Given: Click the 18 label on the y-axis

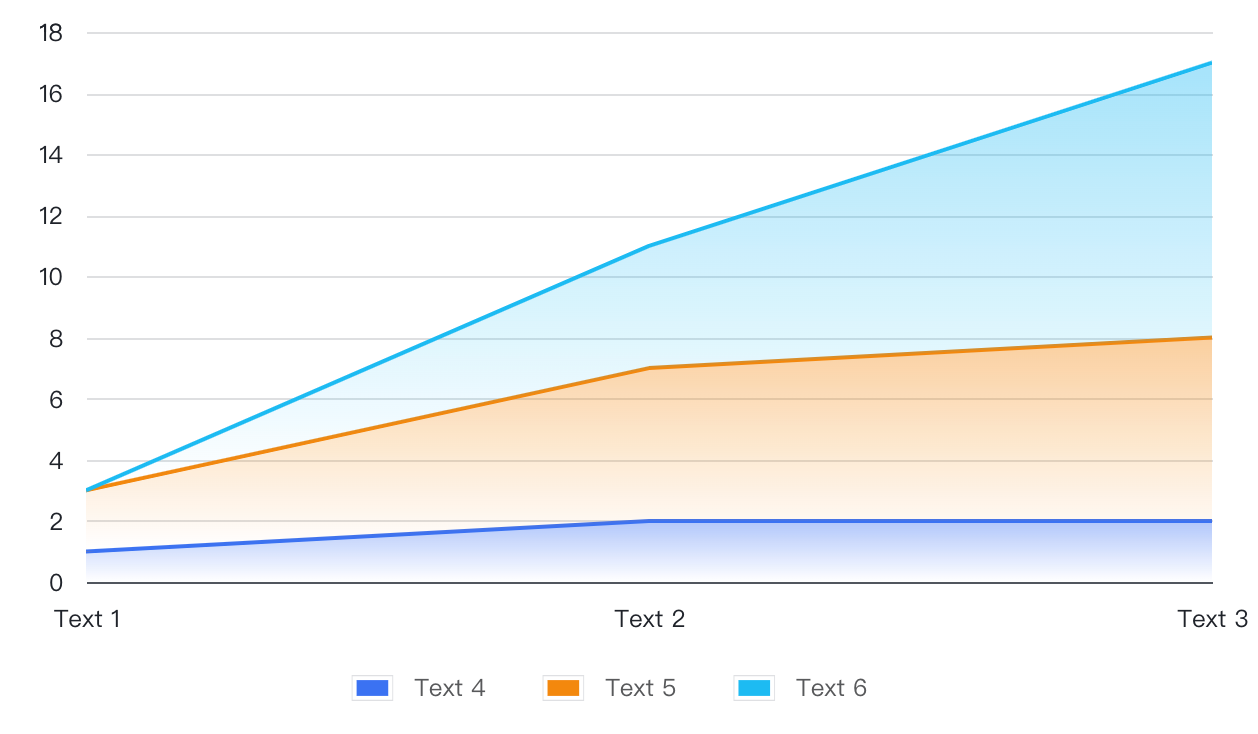Looking at the screenshot, I should click(51, 34).
